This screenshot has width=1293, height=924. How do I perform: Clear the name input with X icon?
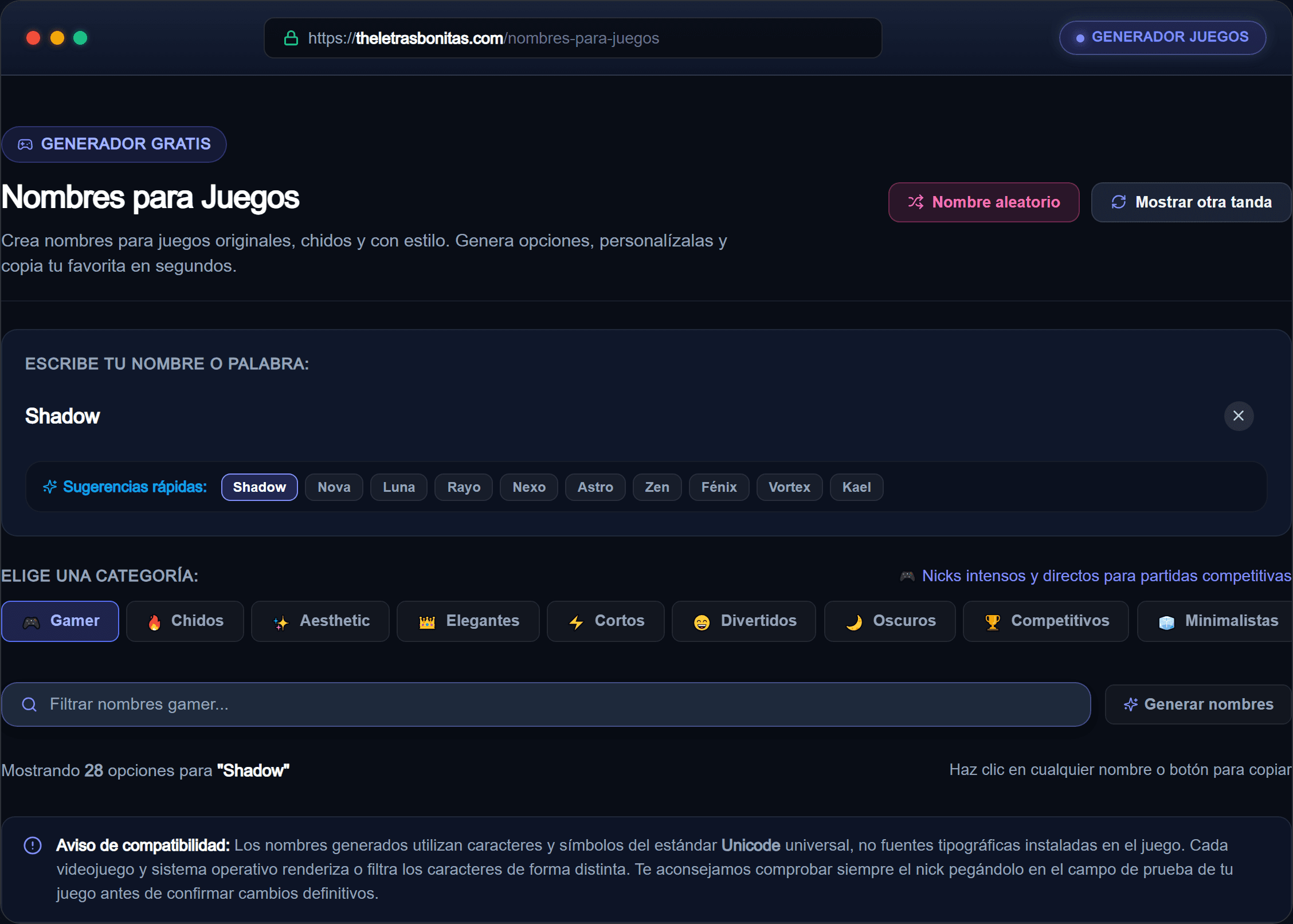(x=1239, y=416)
